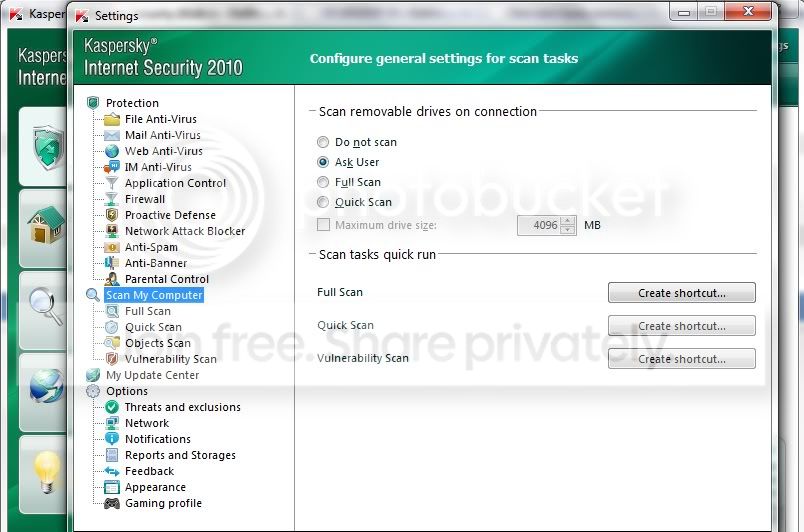Screen dimensions: 804x532
Task: Choose Quick Scan for removable drives
Action: [323, 202]
